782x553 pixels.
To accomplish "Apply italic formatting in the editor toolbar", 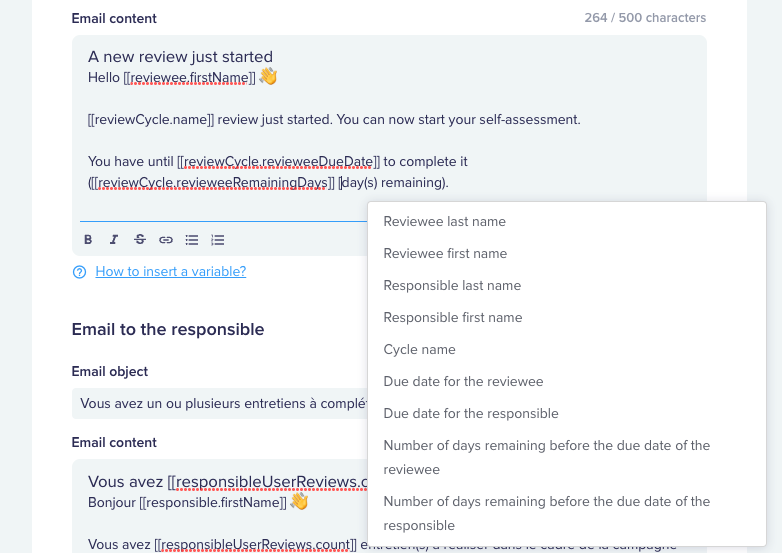I will (x=114, y=240).
